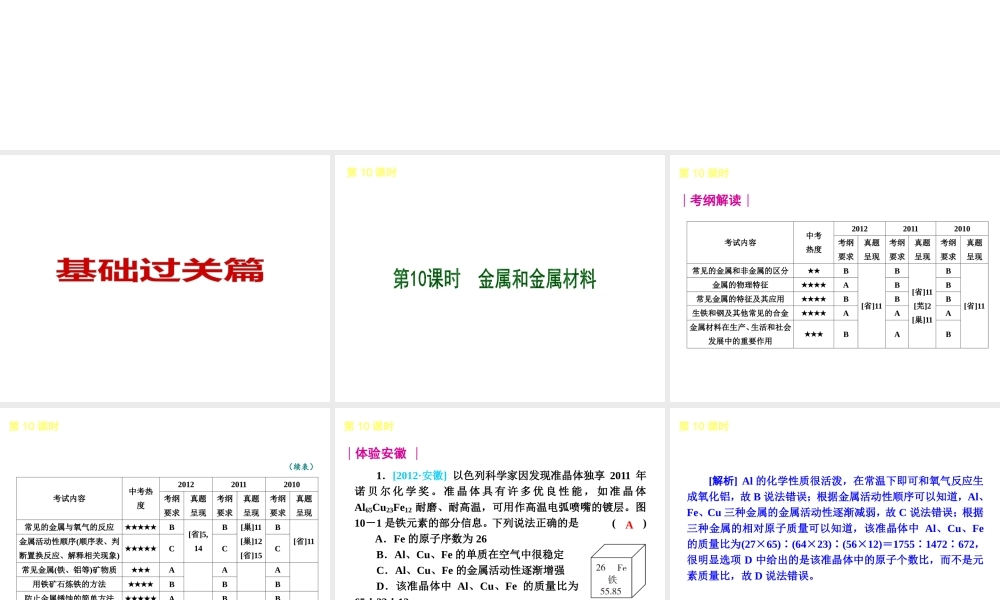
Task: Click the [2012·安徽] source tag
Action: tap(420, 476)
